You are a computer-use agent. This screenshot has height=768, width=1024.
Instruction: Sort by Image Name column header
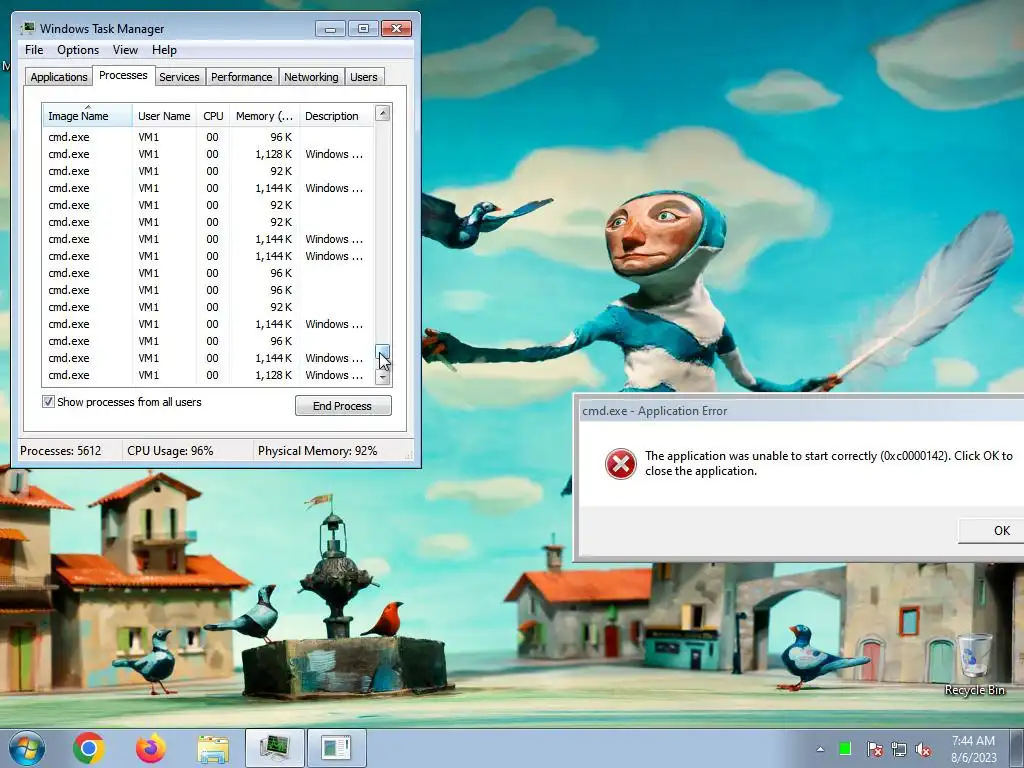(87, 116)
